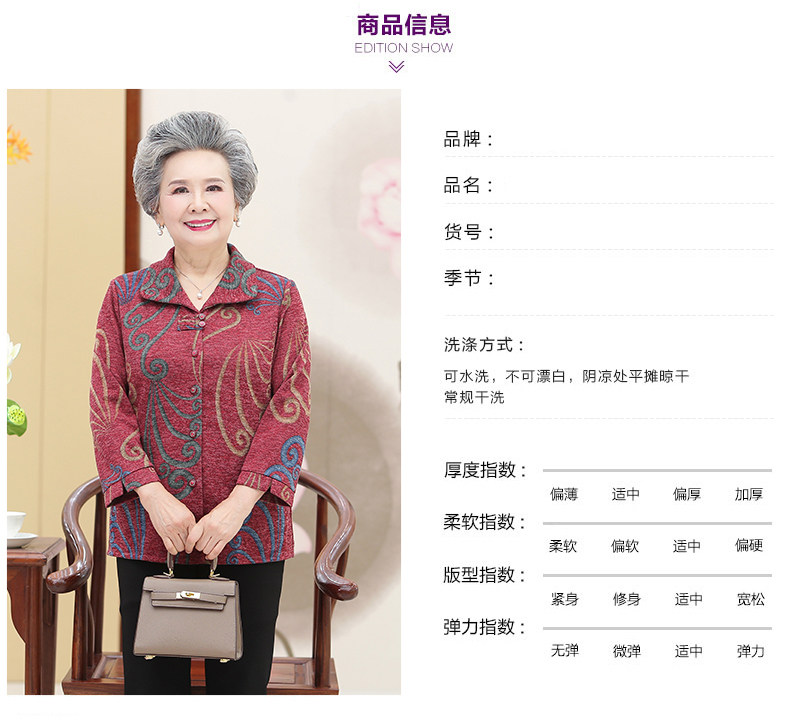Open the model product photo
The width and height of the screenshot is (790, 720).
[204, 391]
